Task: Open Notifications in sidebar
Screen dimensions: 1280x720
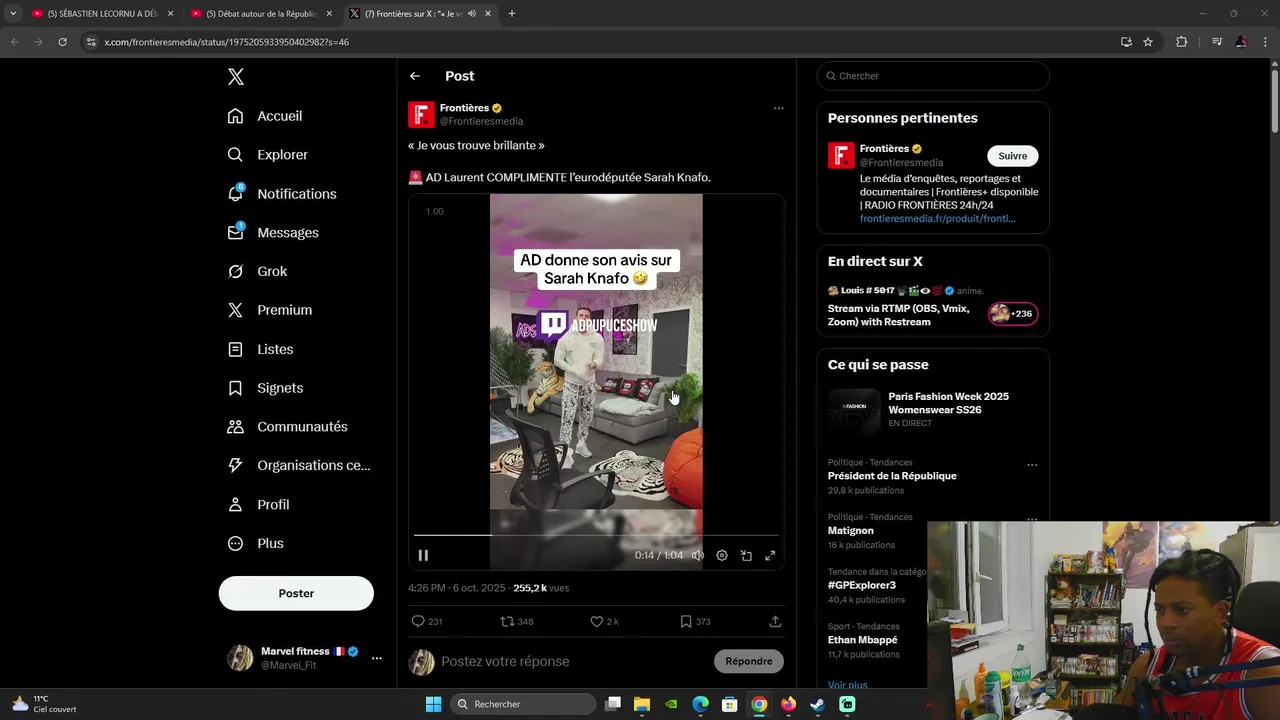Action: pyautogui.click(x=282, y=193)
